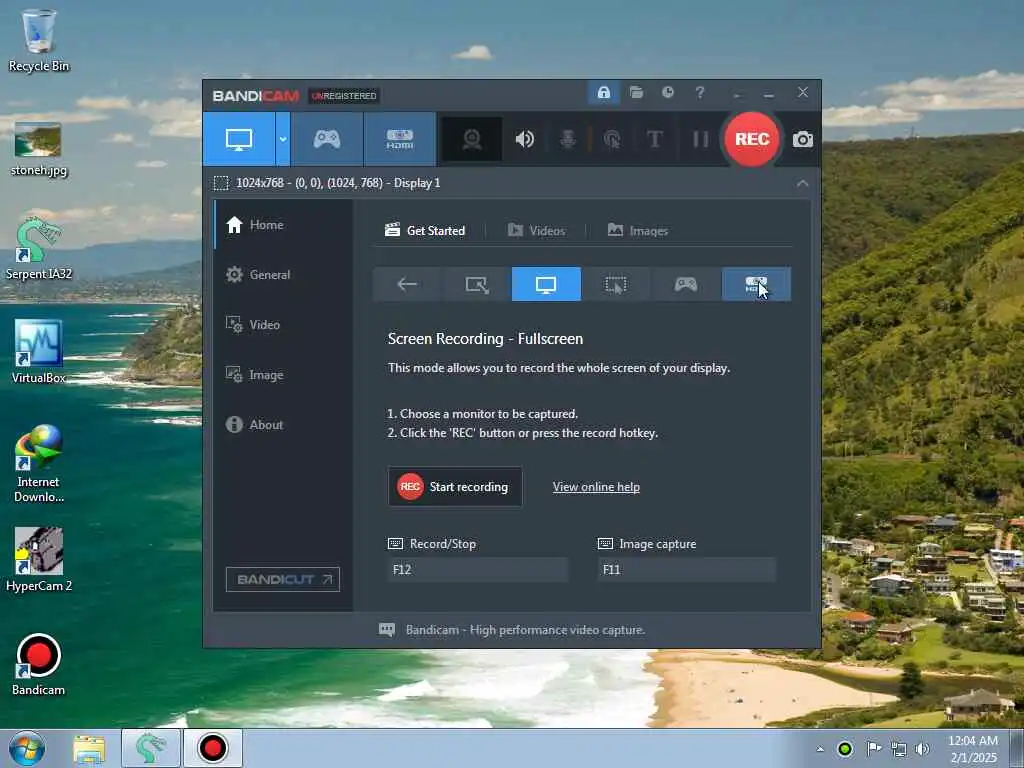
Task: Open Windows Start menu
Action: point(27,748)
